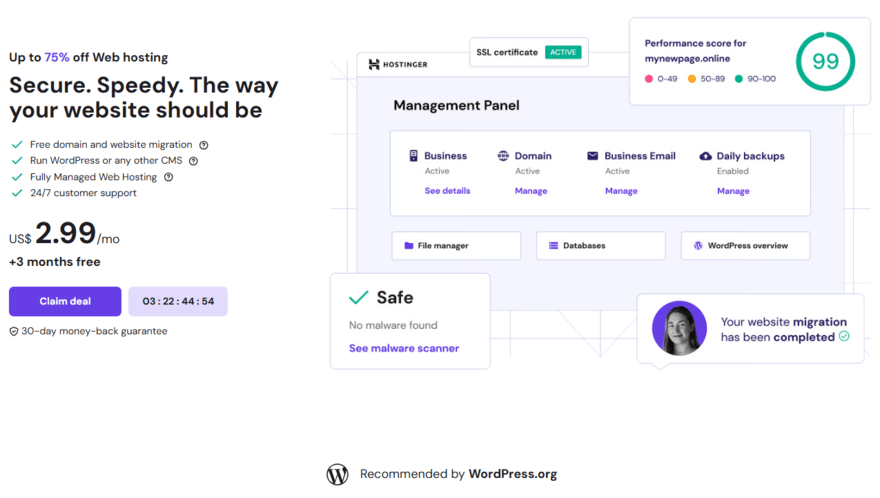Image resolution: width=880 pixels, height=498 pixels.
Task: Click the Secure. Speedy. headline
Action: (144, 98)
